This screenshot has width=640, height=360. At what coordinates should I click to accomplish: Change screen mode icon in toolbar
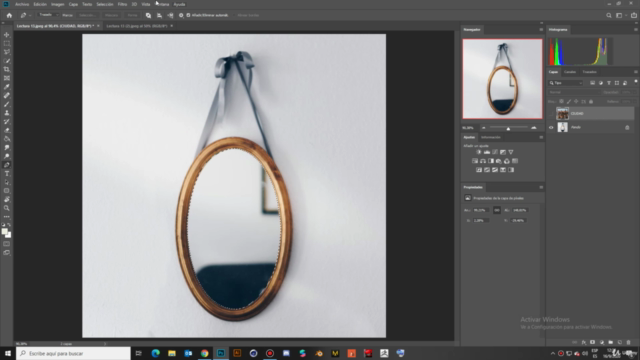[7, 253]
